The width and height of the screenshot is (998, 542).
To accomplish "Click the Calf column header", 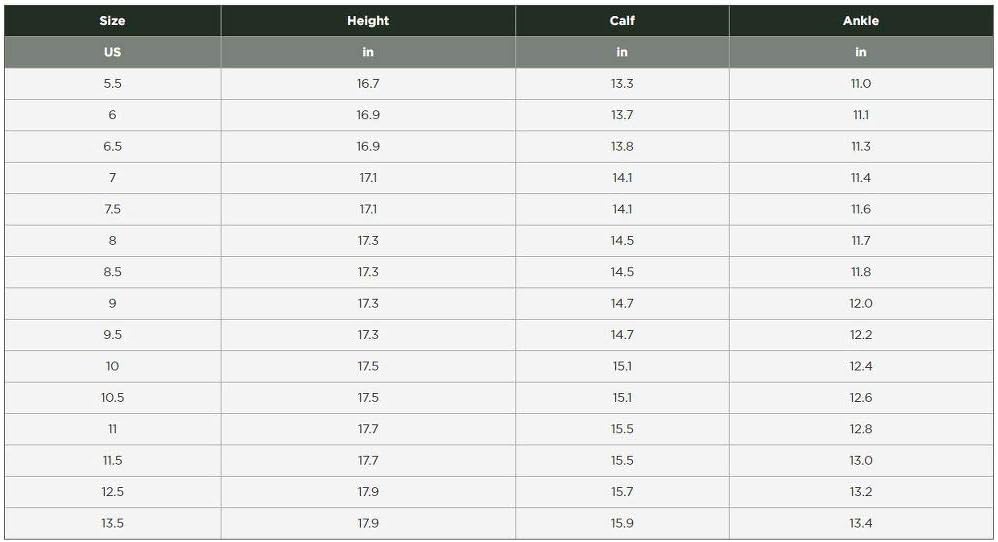I will [622, 21].
